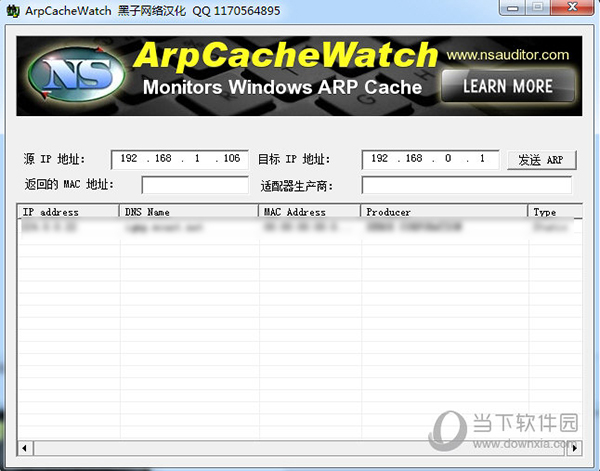Screen dimensions: 600x471
Task: Open the LEARN MORE banner button
Action: pyautogui.click(x=508, y=86)
